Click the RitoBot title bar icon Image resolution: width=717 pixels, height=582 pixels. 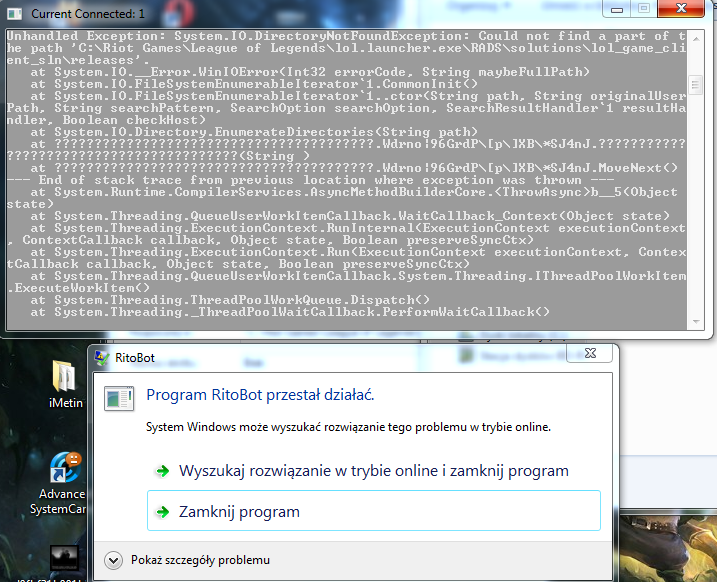tap(102, 358)
